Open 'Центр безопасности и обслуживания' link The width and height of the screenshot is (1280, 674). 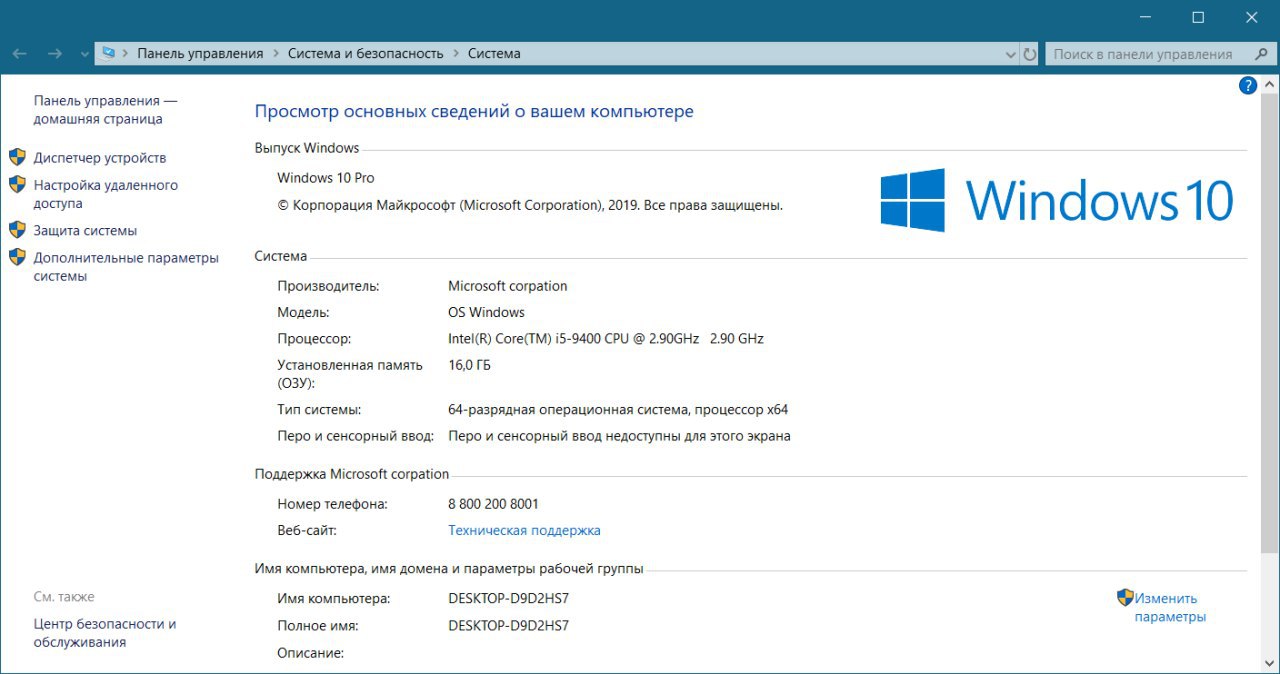click(105, 633)
